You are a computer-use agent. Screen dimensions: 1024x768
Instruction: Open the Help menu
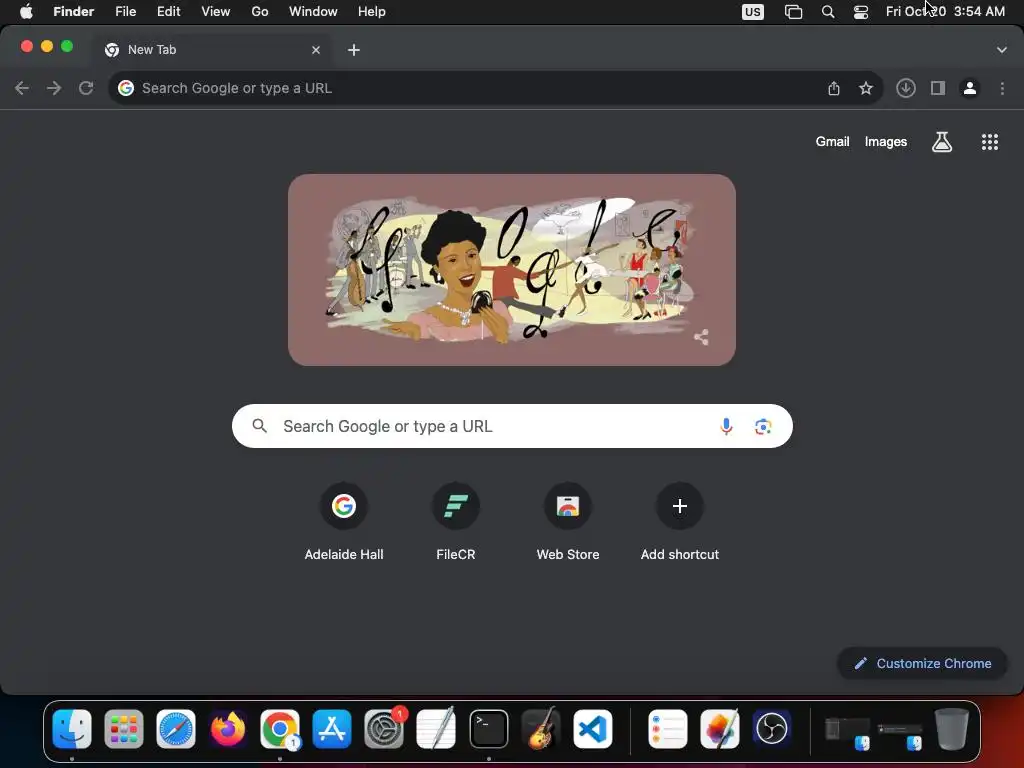coord(372,12)
